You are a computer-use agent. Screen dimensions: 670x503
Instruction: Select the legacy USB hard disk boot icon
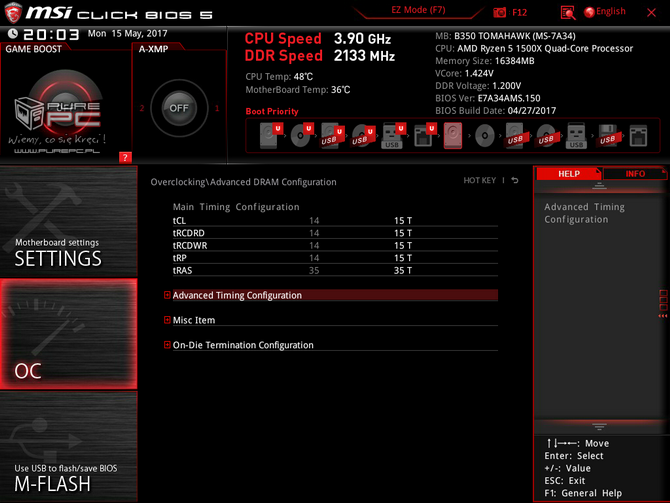515,135
